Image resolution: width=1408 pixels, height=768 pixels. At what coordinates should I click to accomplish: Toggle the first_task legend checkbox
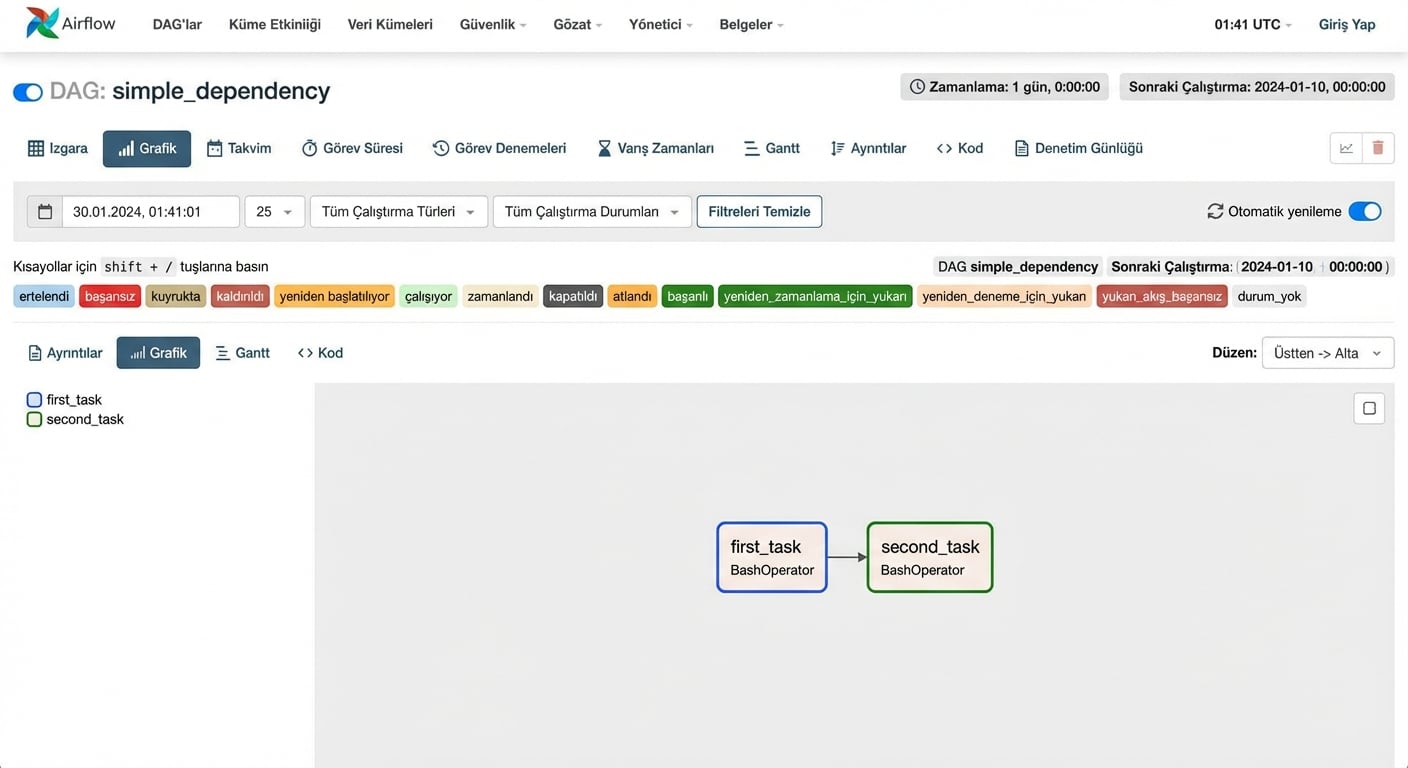point(34,400)
